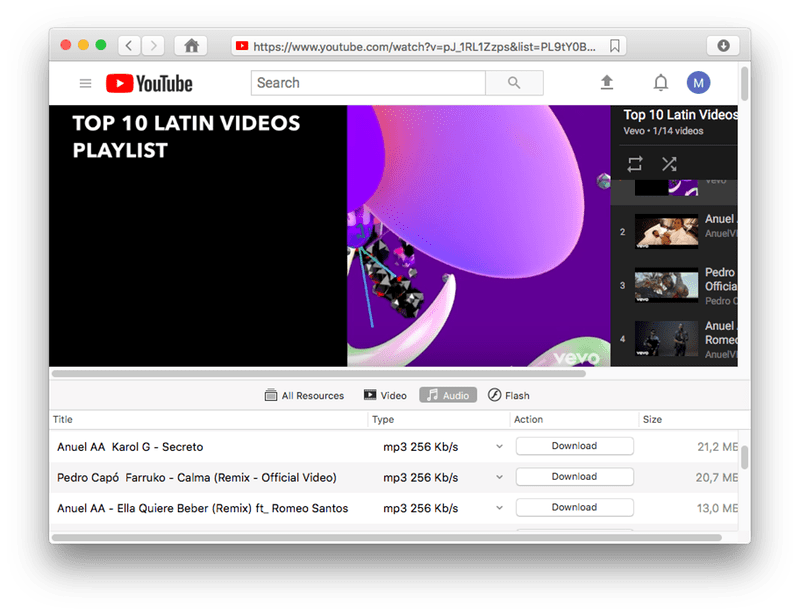Click mp3 256 Kb/s in Calma row

[420, 478]
